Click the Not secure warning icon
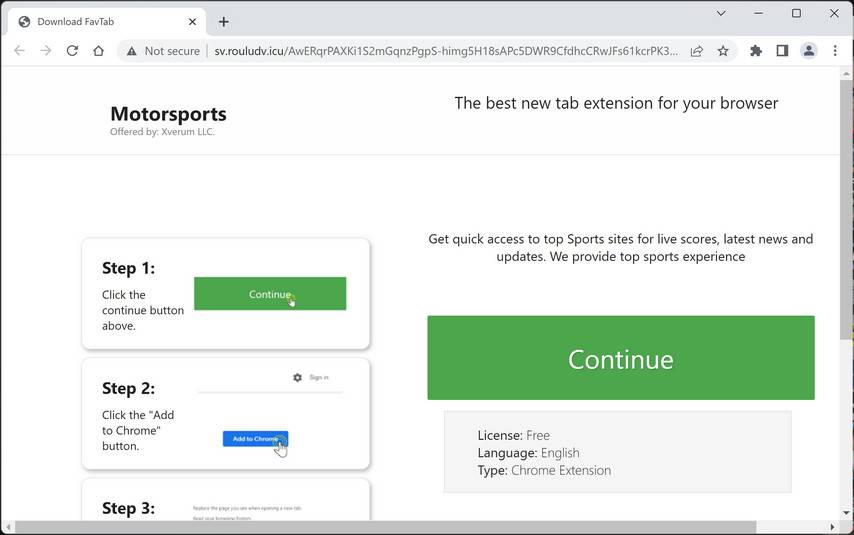The width and height of the screenshot is (854, 535). pyautogui.click(x=131, y=51)
